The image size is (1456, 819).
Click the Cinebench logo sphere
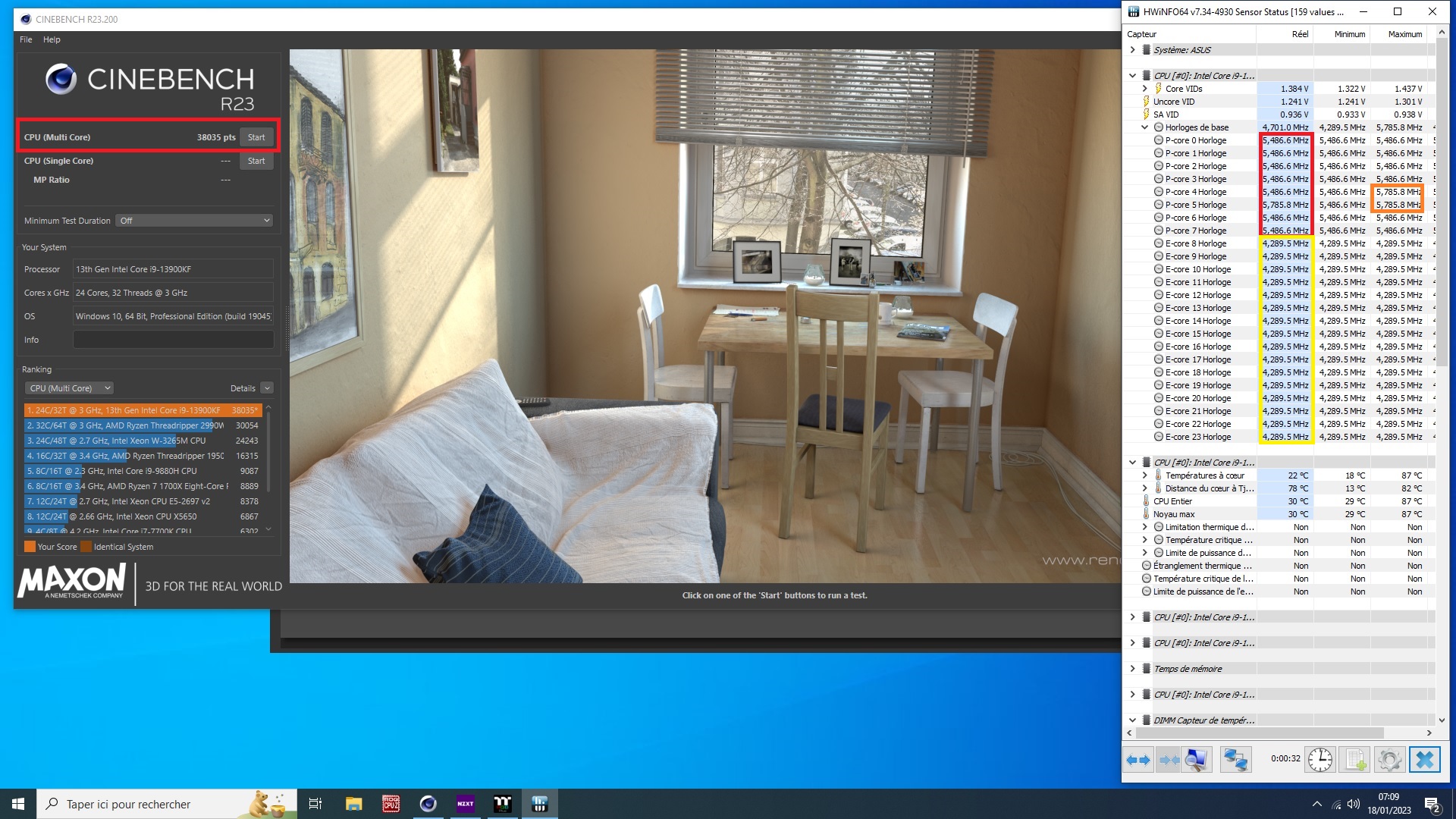[x=61, y=79]
